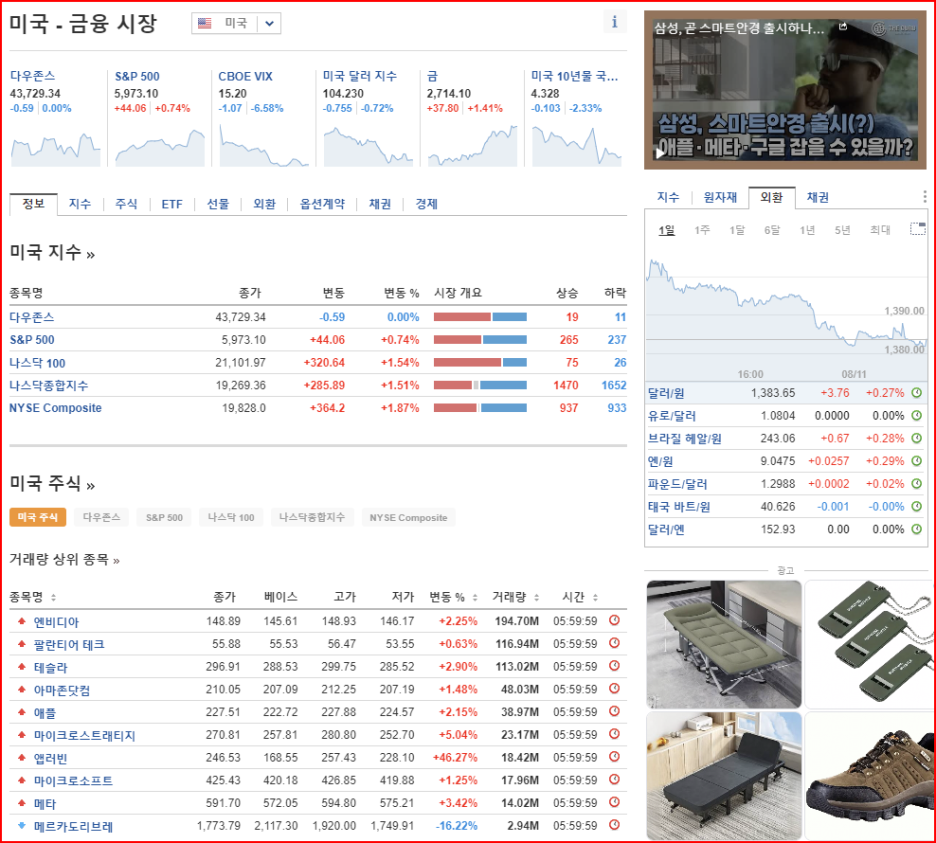
Task: Open the CBOE VIX mini chart card
Action: click(263, 118)
